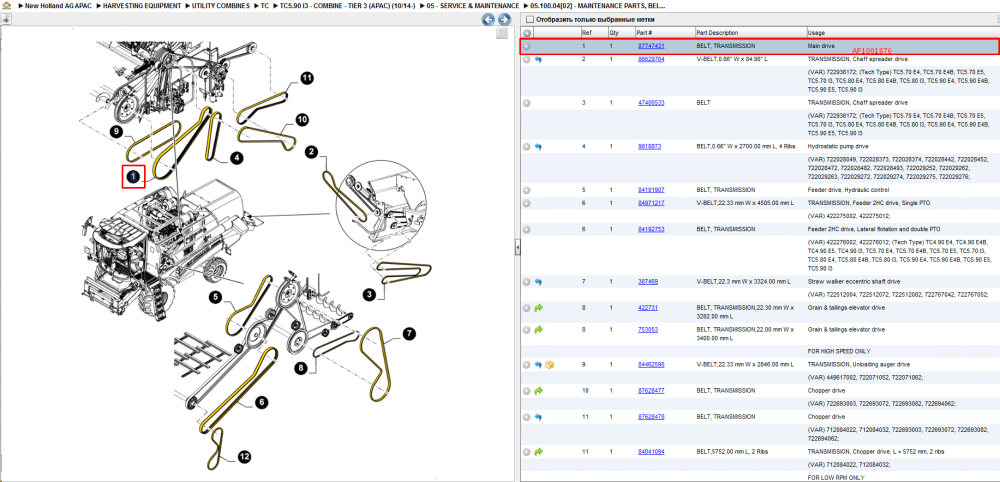
Task: Click green arrow icon for part 422731
Action: pos(538,308)
